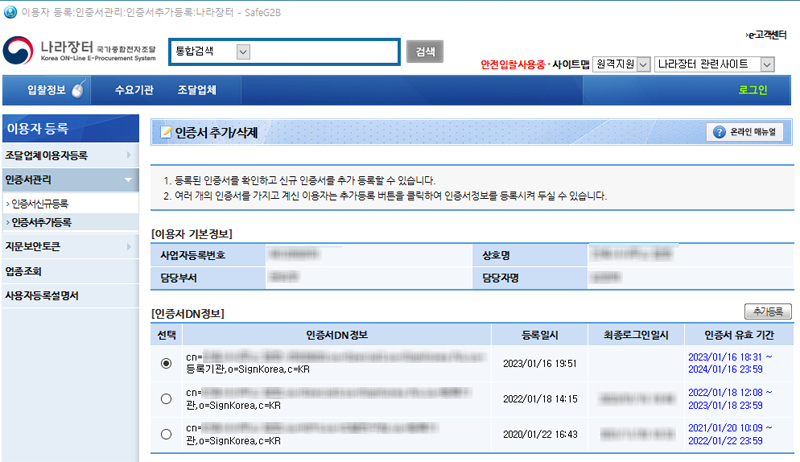Expand the 조달업체이용자등록 sidebar section
This screenshot has width=800, height=462.
click(x=70, y=155)
